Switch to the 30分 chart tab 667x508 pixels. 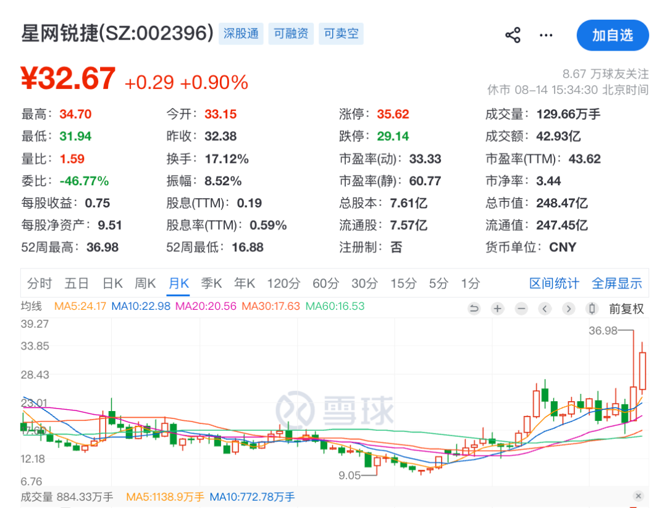[365, 283]
